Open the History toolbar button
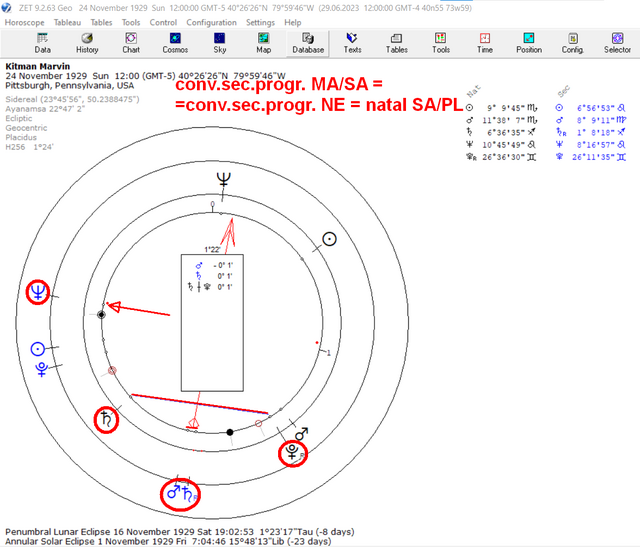640x547 pixels. [x=87, y=43]
